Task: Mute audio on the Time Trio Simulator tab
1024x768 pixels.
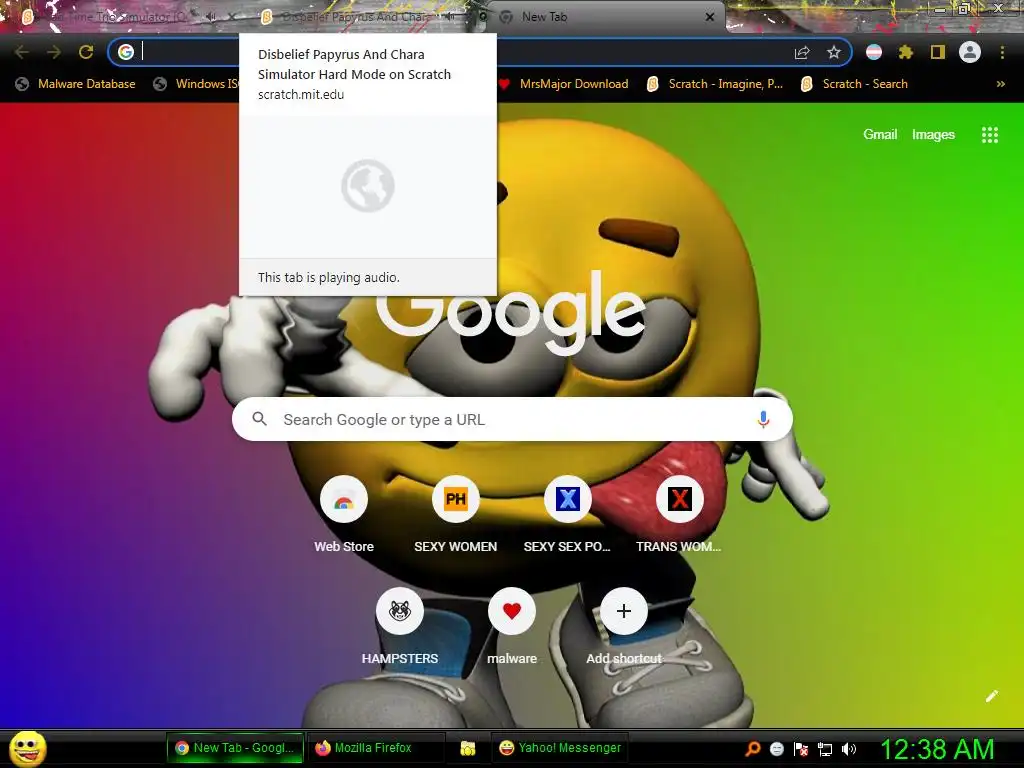Action: coord(212,18)
